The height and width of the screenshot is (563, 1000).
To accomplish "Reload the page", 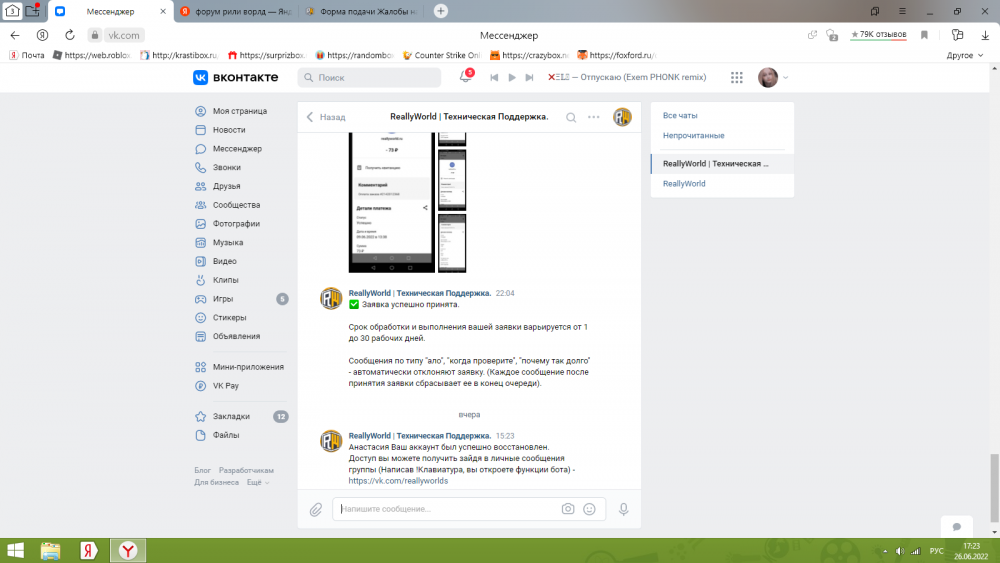I will (70, 35).
